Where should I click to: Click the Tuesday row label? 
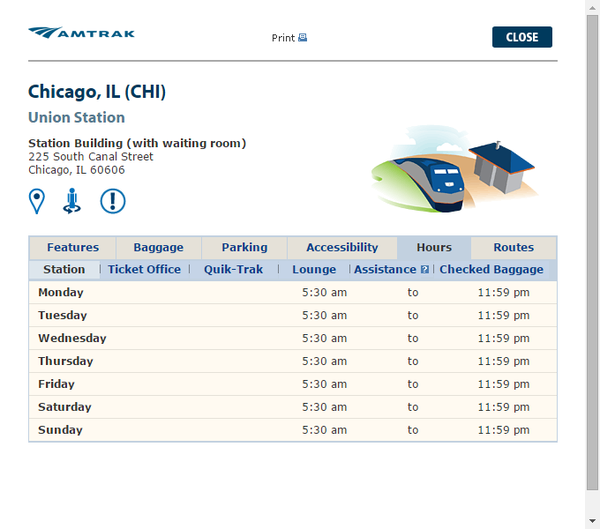pyautogui.click(x=62, y=315)
